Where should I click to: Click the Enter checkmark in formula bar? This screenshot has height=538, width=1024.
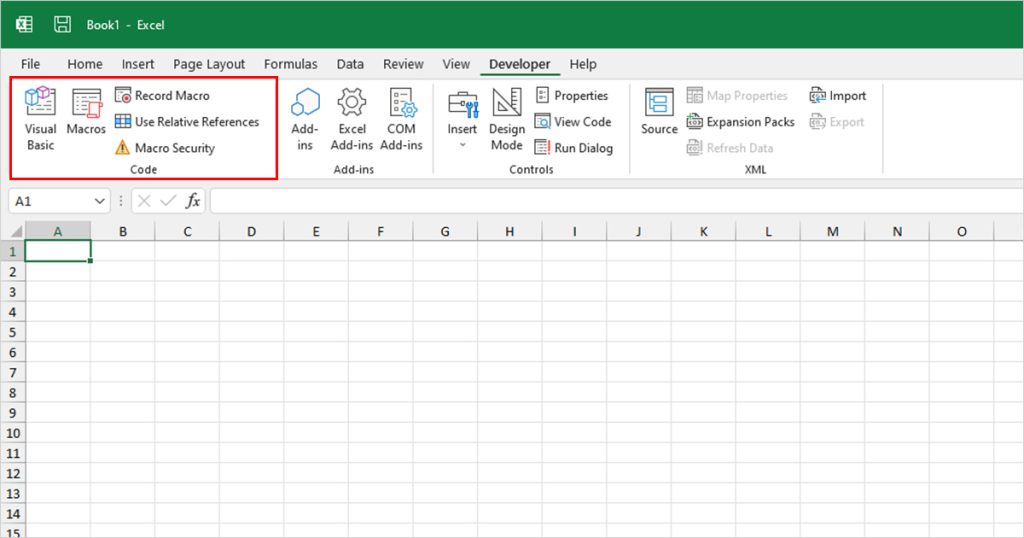[x=168, y=201]
